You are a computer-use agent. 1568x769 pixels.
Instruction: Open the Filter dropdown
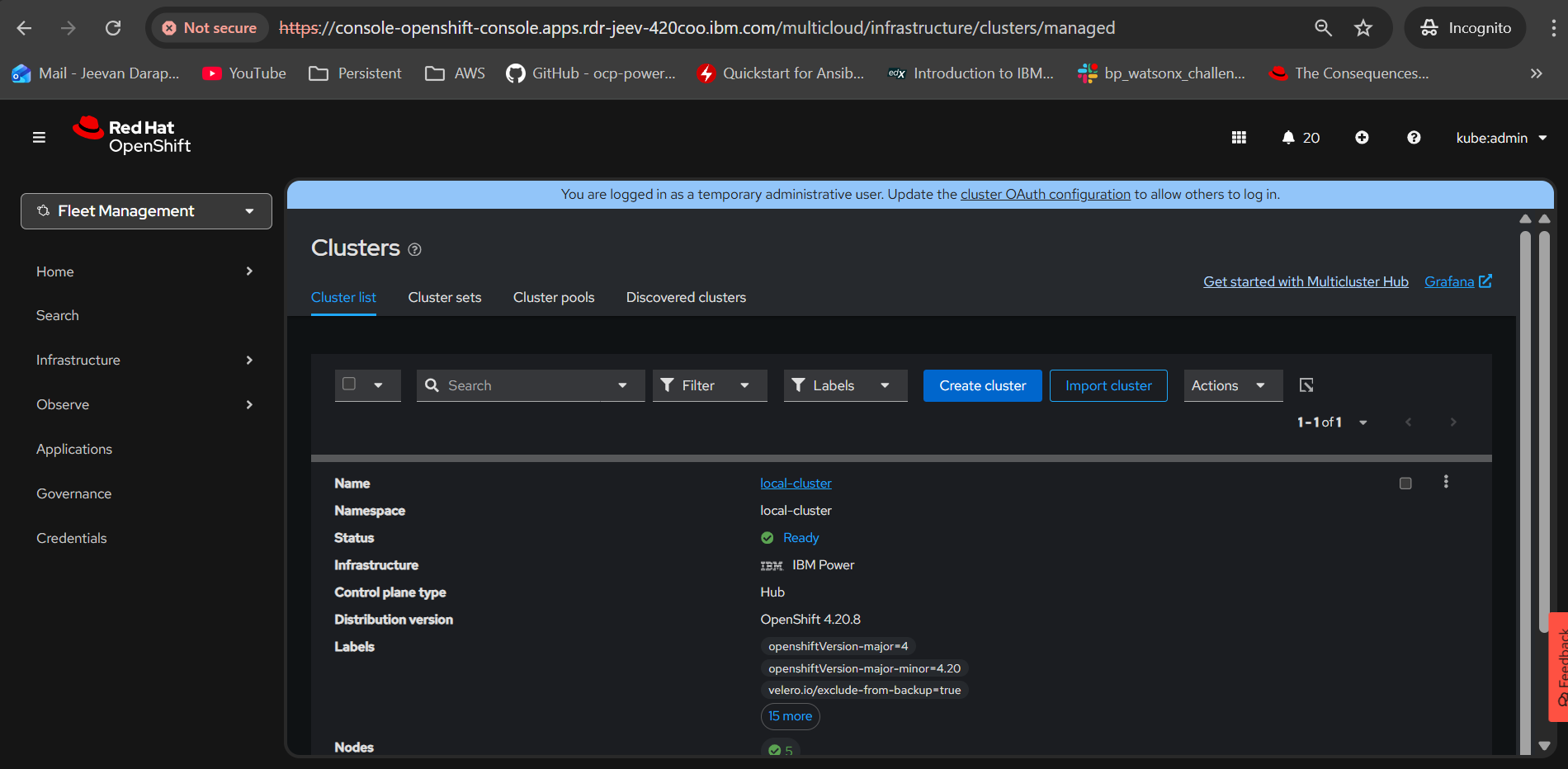[x=710, y=385]
